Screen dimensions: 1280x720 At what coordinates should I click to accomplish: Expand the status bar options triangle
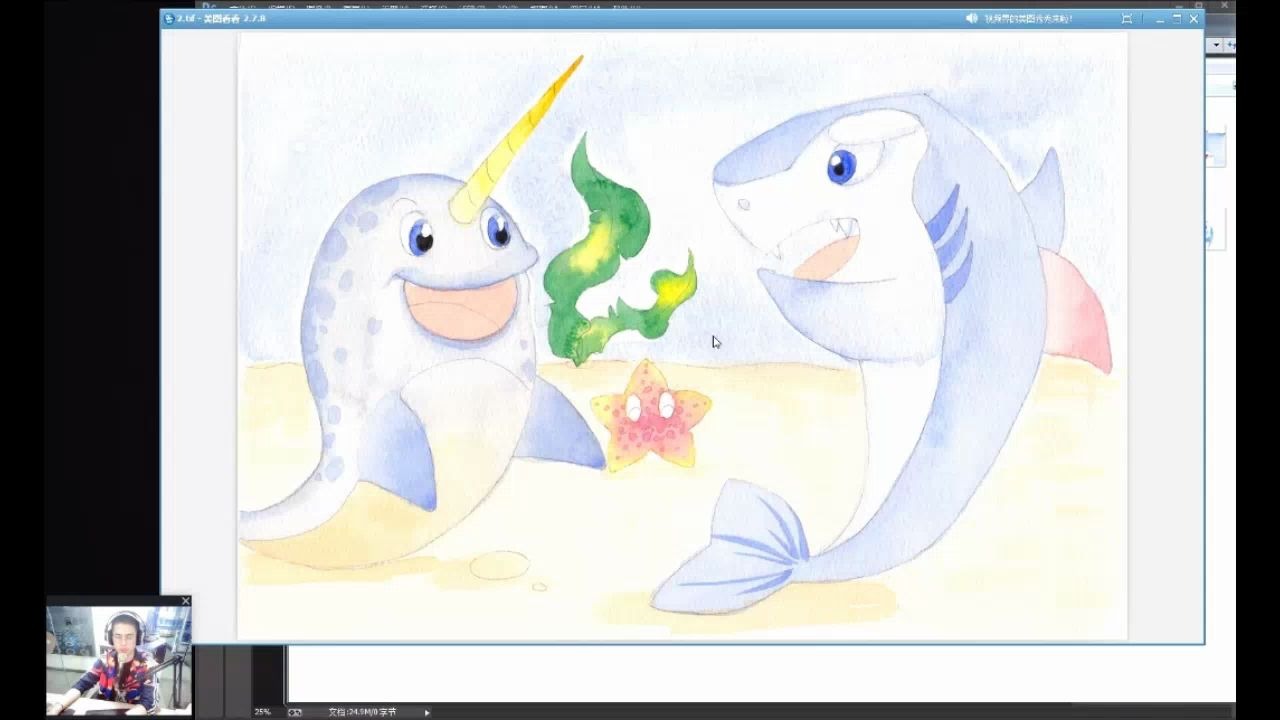click(x=428, y=711)
